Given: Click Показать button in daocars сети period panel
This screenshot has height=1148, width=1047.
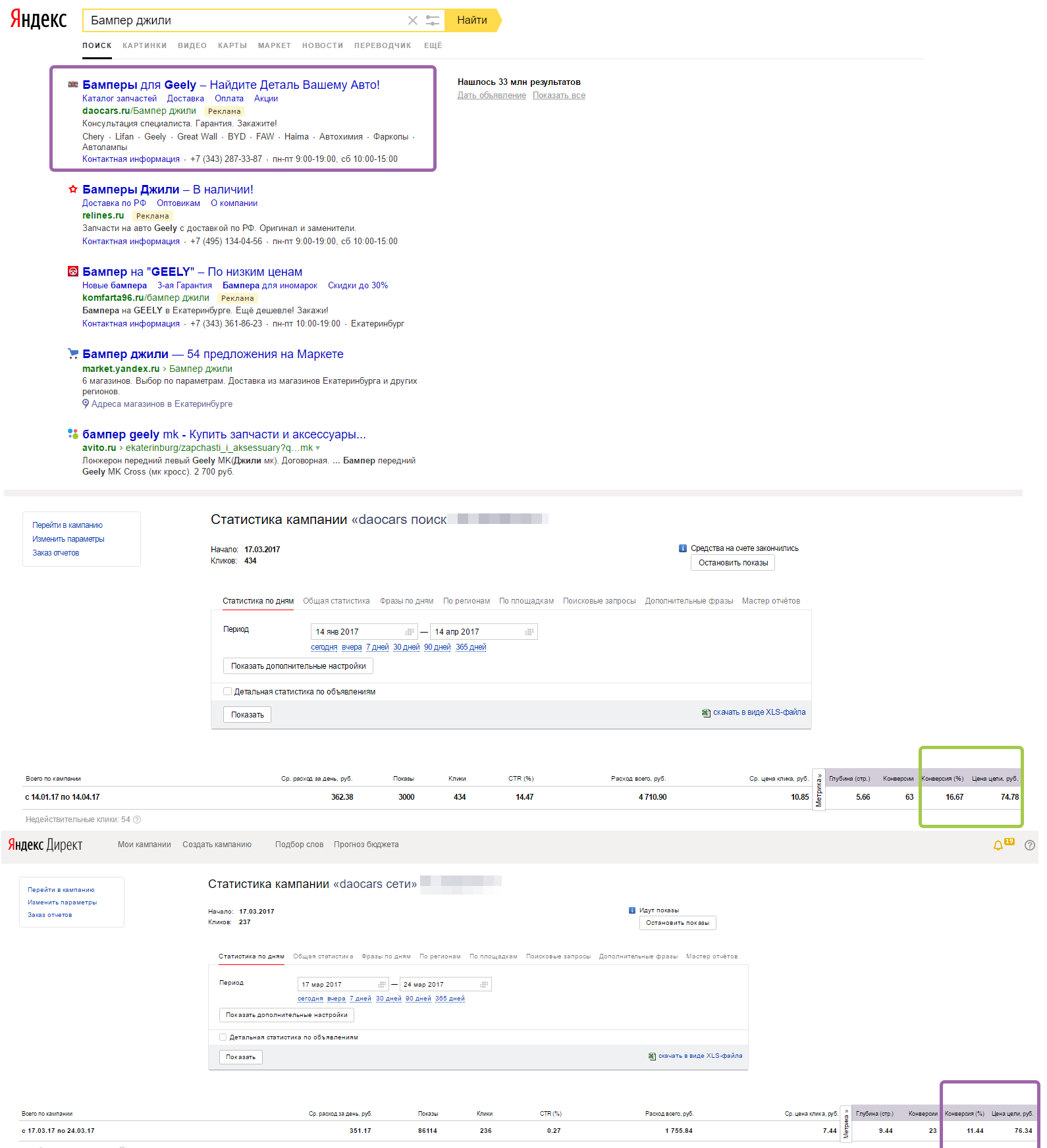Looking at the screenshot, I should [x=241, y=1057].
